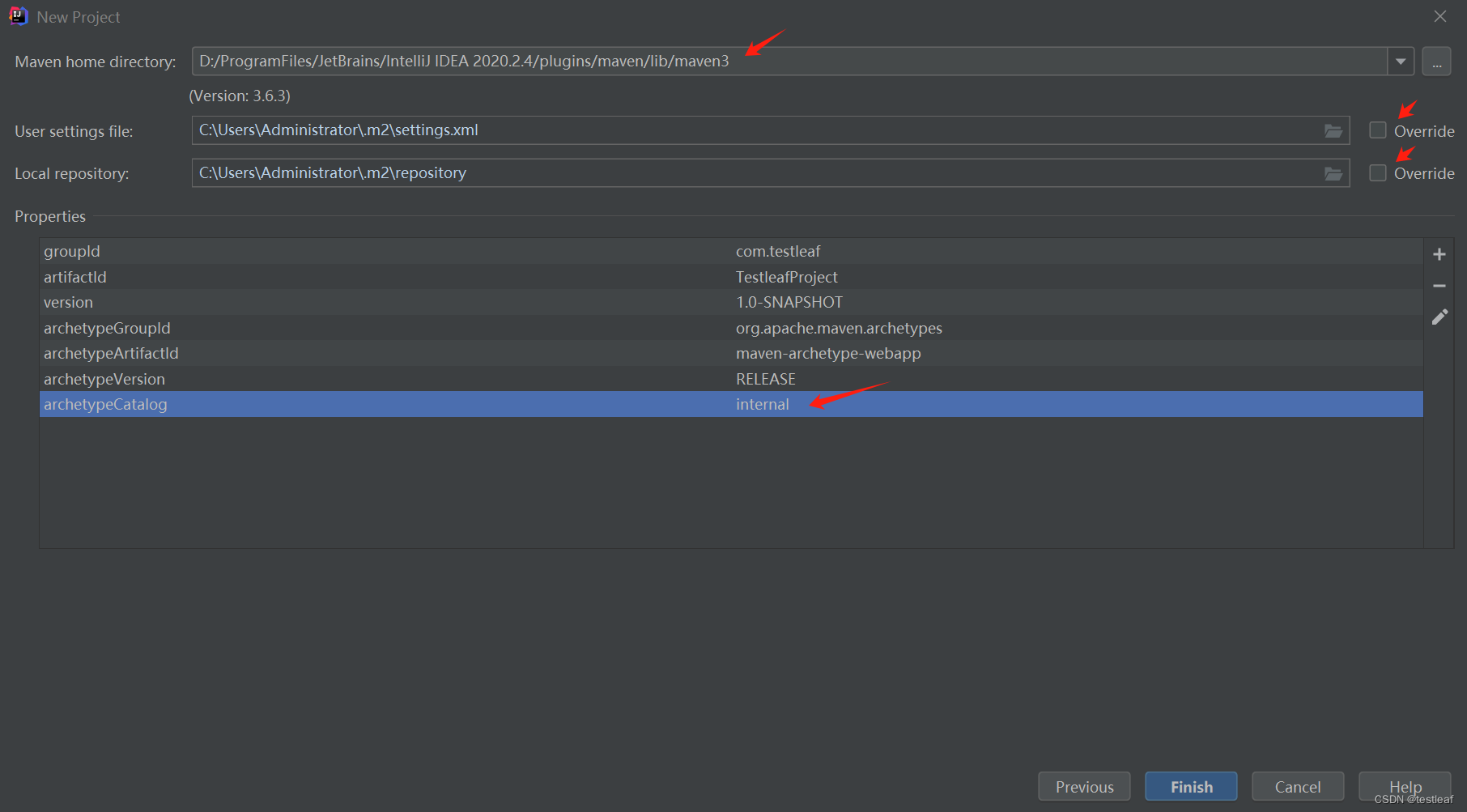Select the groupId property row
Image resolution: width=1467 pixels, height=812 pixels.
731,251
